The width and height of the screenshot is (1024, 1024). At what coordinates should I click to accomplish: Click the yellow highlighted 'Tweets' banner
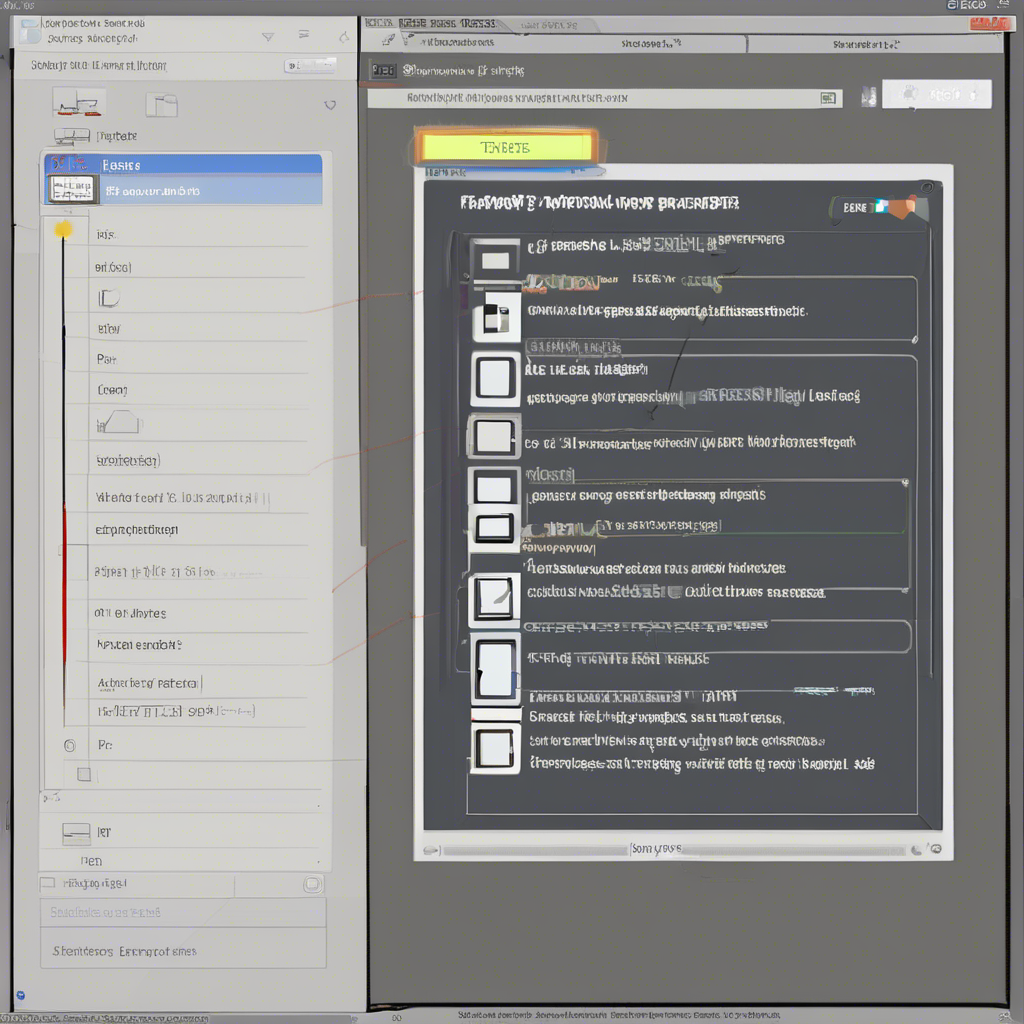point(507,145)
